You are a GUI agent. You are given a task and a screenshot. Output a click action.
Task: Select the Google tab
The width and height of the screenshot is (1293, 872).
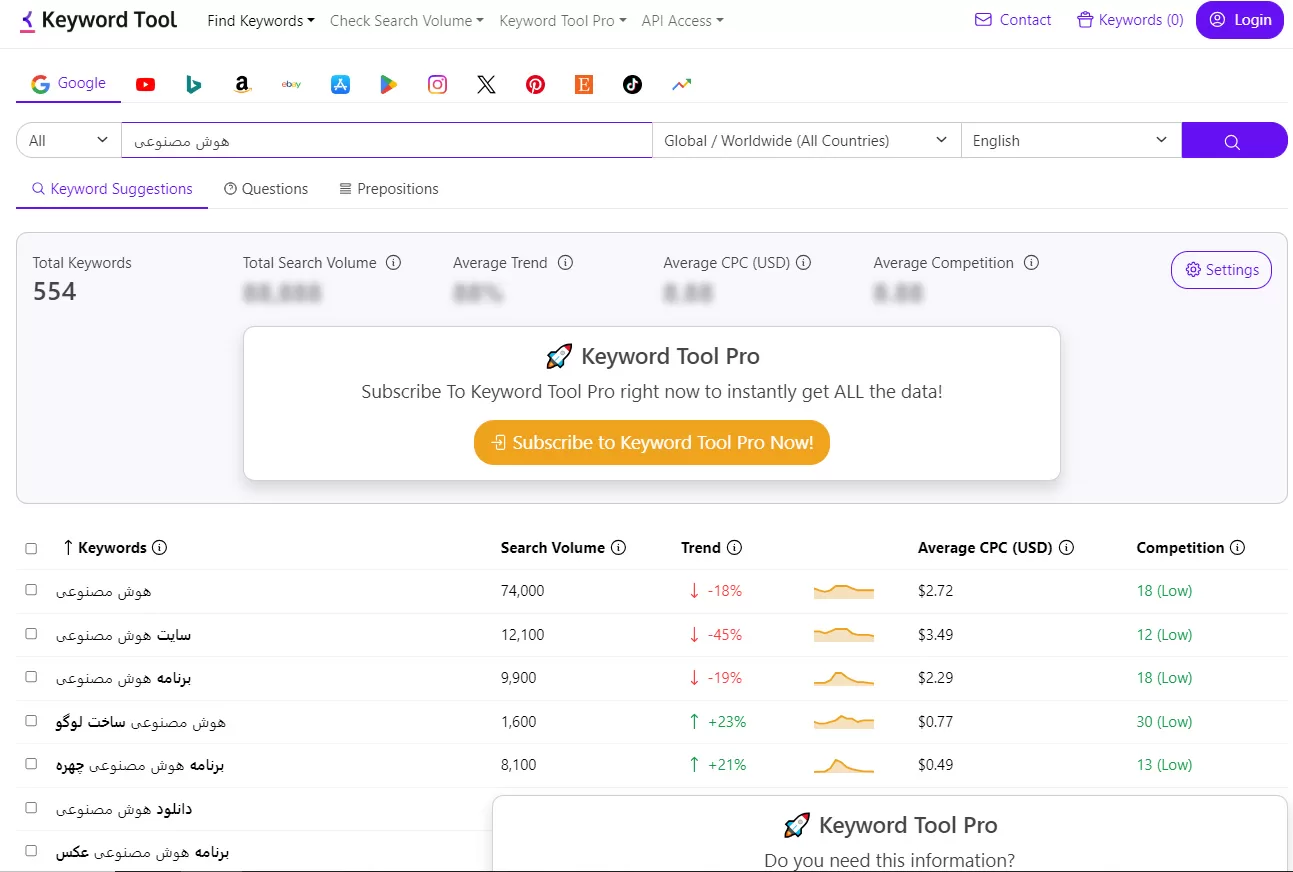pyautogui.click(x=68, y=84)
